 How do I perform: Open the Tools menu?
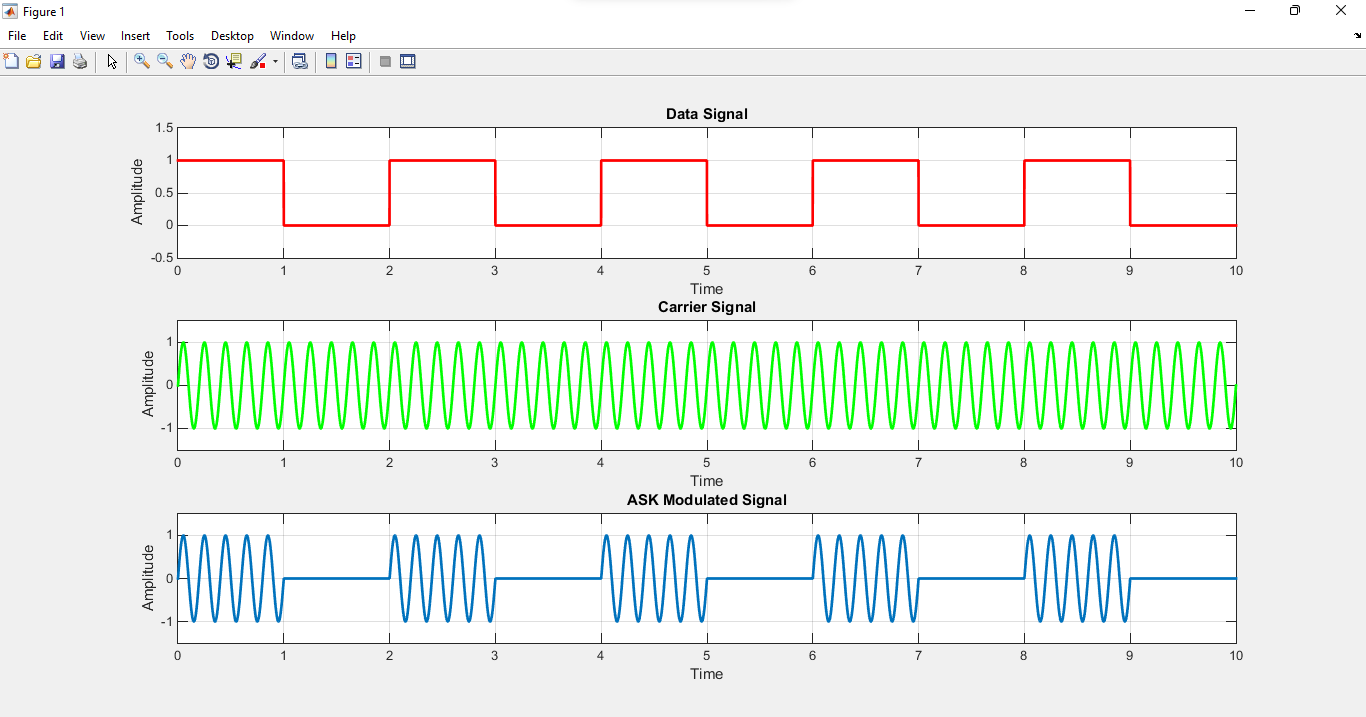tap(180, 36)
